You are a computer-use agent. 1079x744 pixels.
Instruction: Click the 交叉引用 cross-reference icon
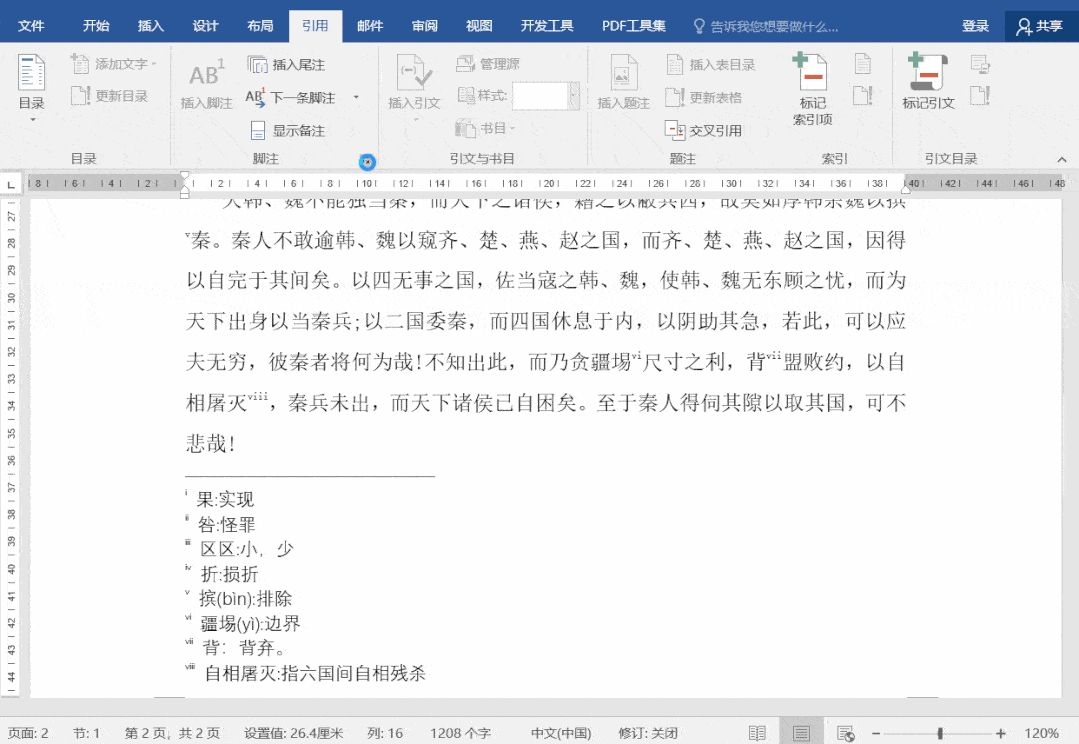click(x=675, y=130)
